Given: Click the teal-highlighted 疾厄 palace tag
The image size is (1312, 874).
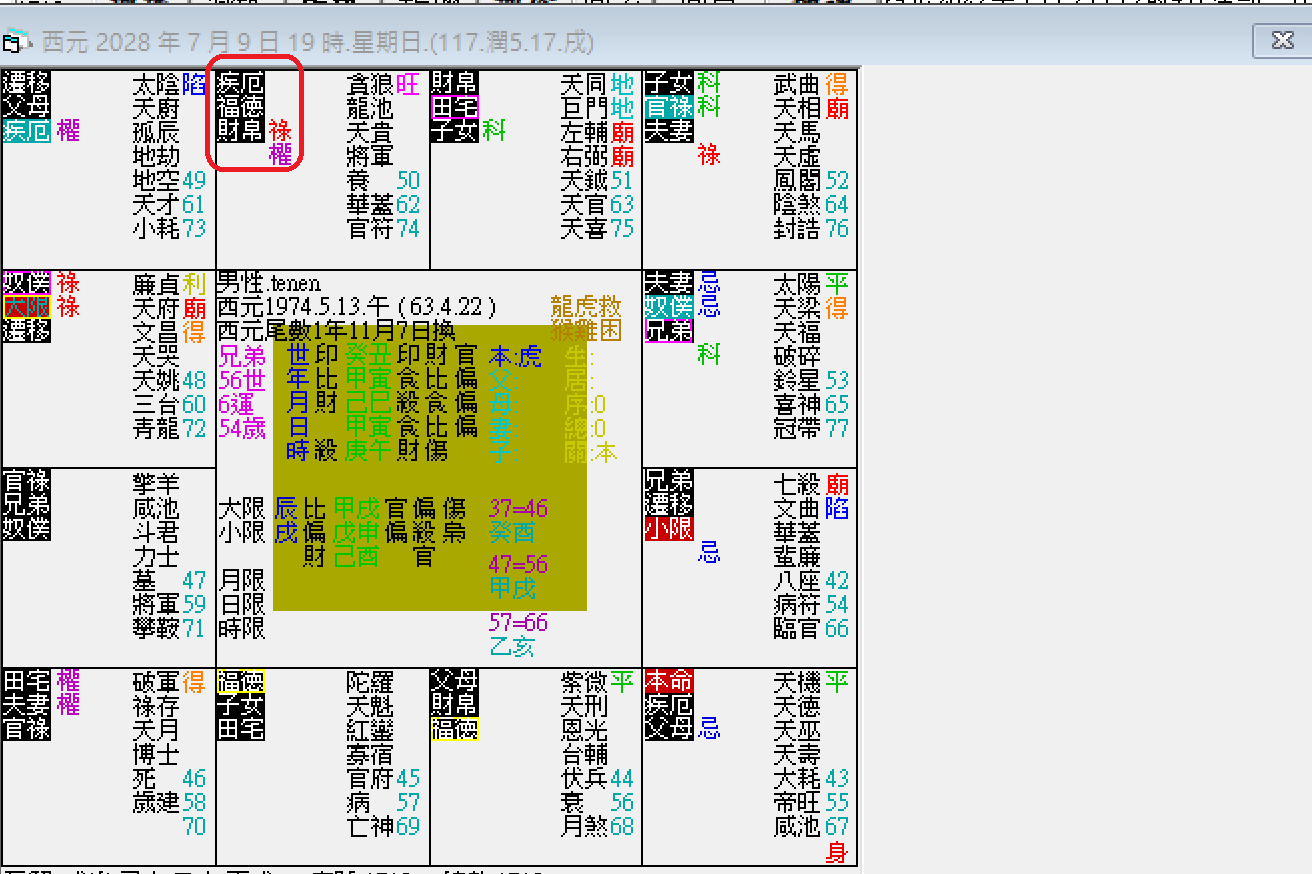Looking at the screenshot, I should pyautogui.click(x=26, y=131).
